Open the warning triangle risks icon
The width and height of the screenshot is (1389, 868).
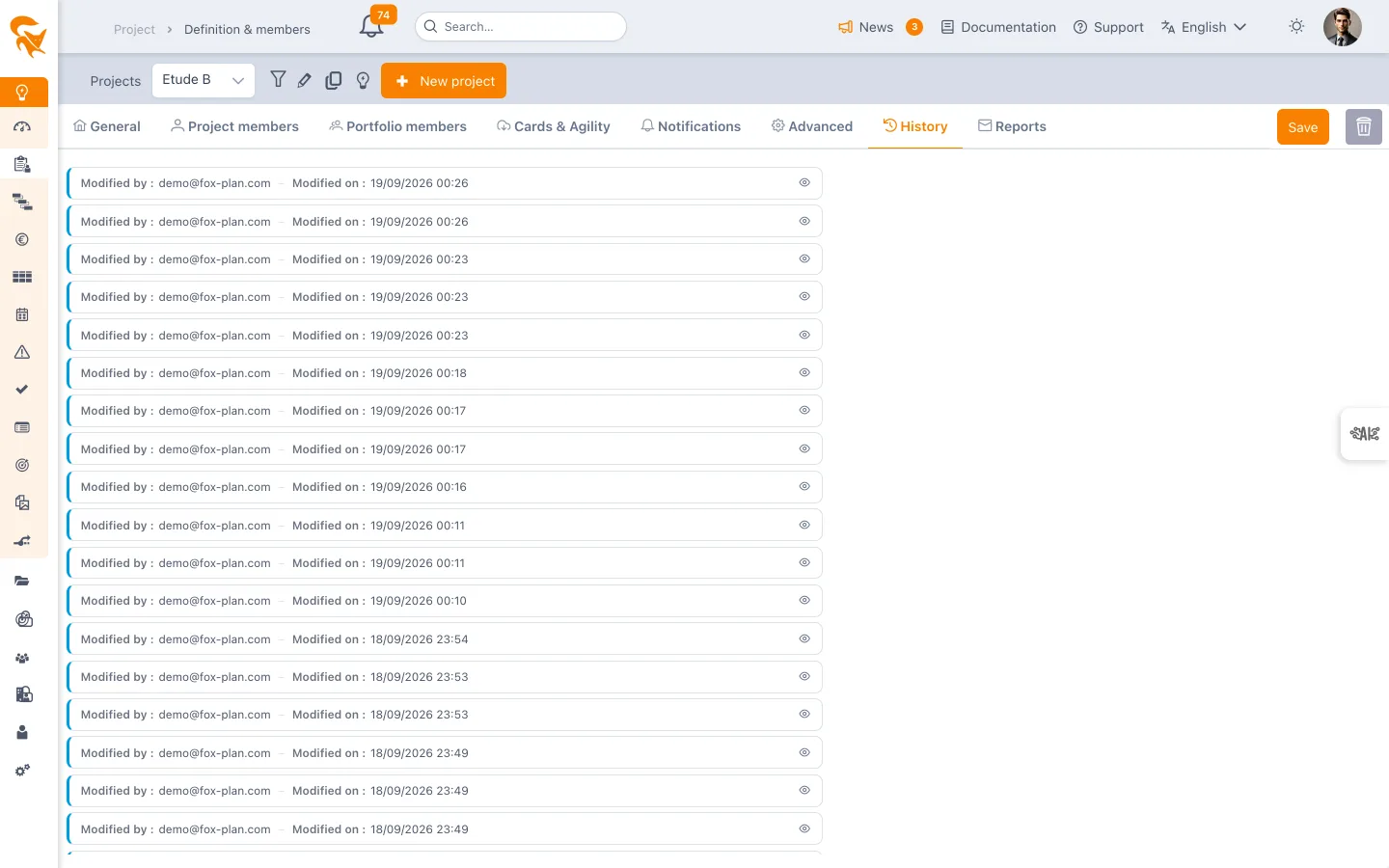coord(22,353)
